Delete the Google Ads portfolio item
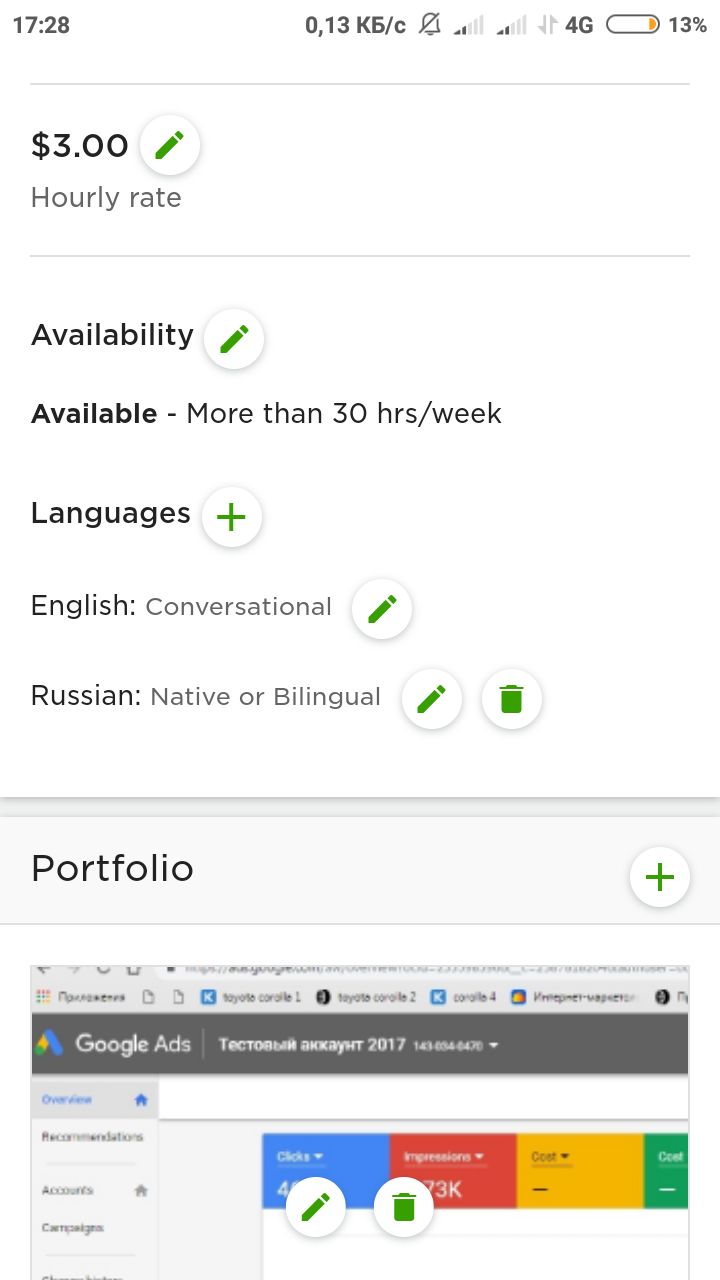 pyautogui.click(x=404, y=1207)
